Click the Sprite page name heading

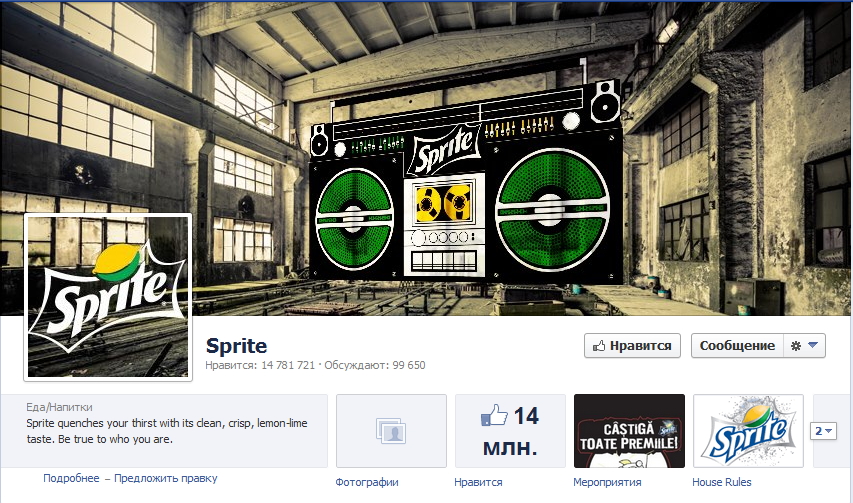(236, 346)
